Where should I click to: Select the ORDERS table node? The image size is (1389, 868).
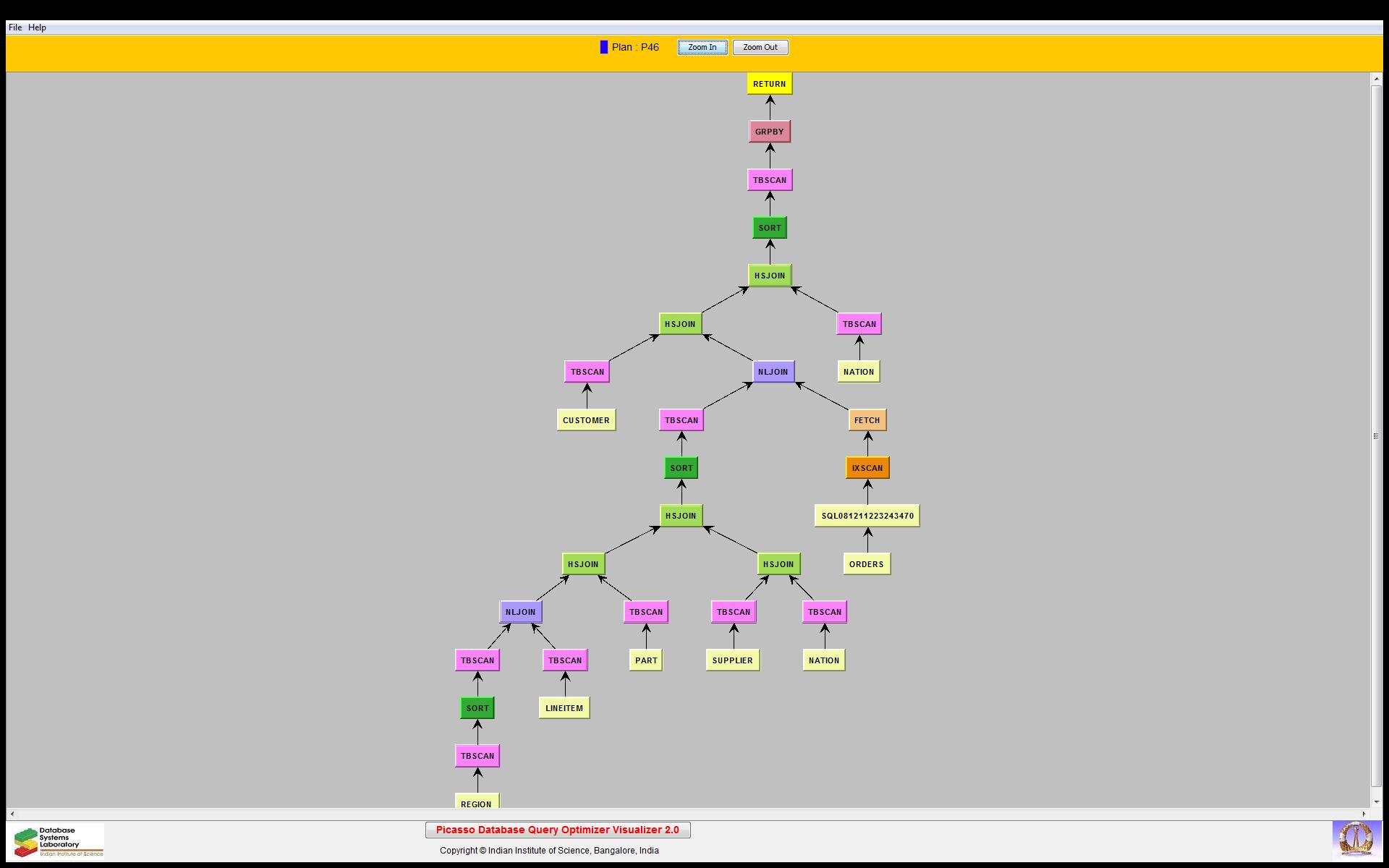coord(866,564)
